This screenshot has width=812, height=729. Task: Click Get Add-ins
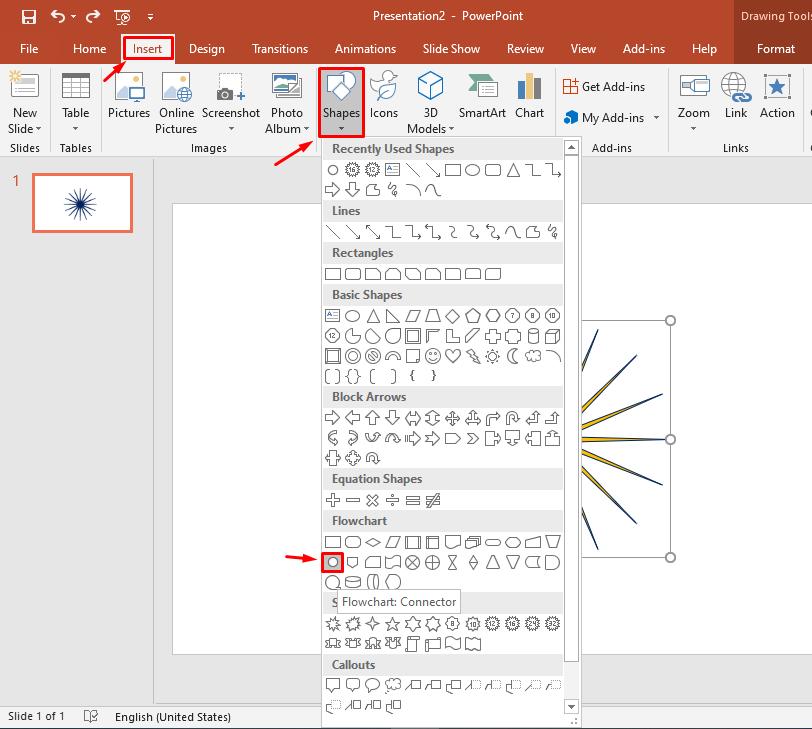[613, 87]
